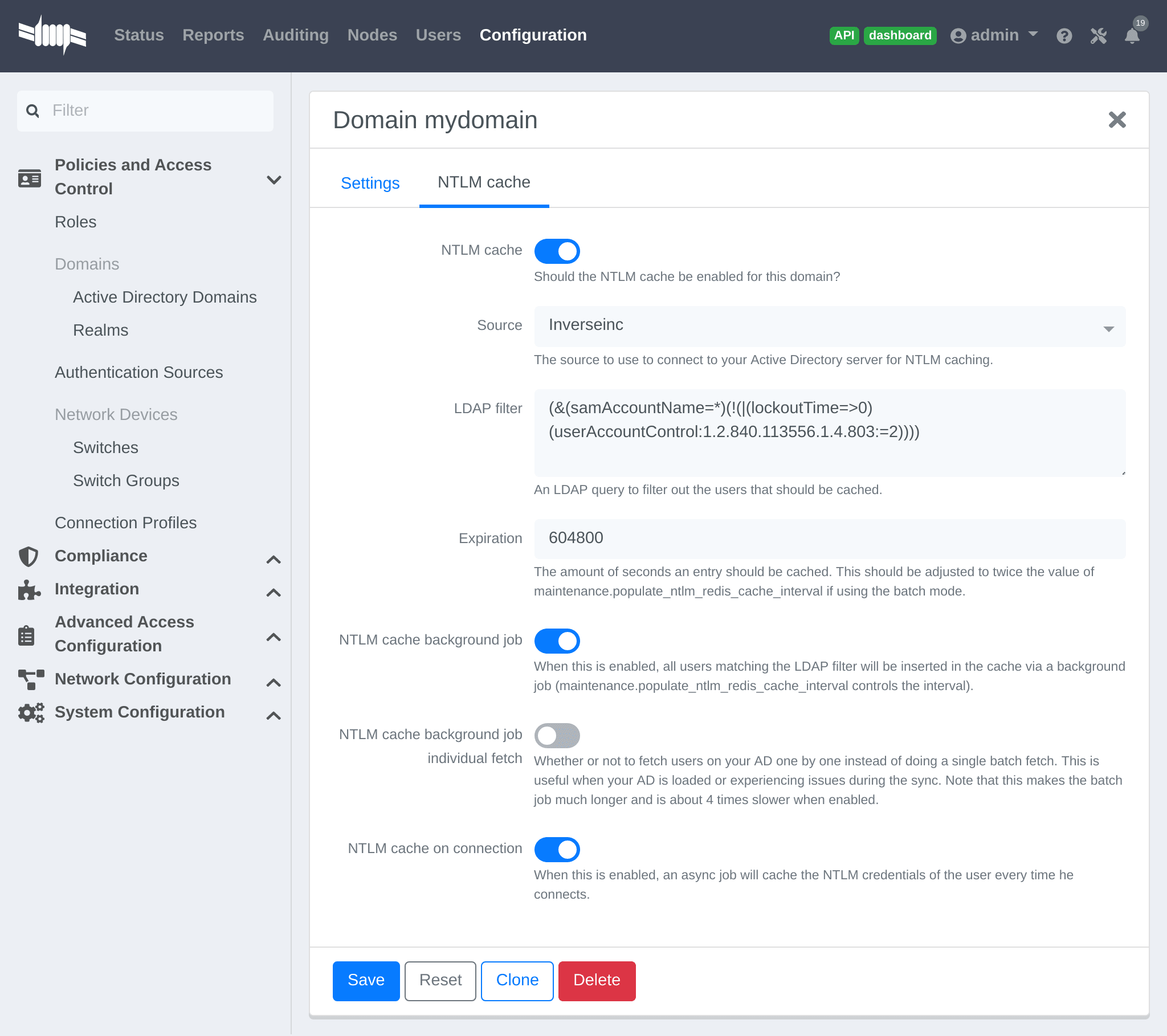
Task: Click the admin user avatar icon
Action: [957, 36]
